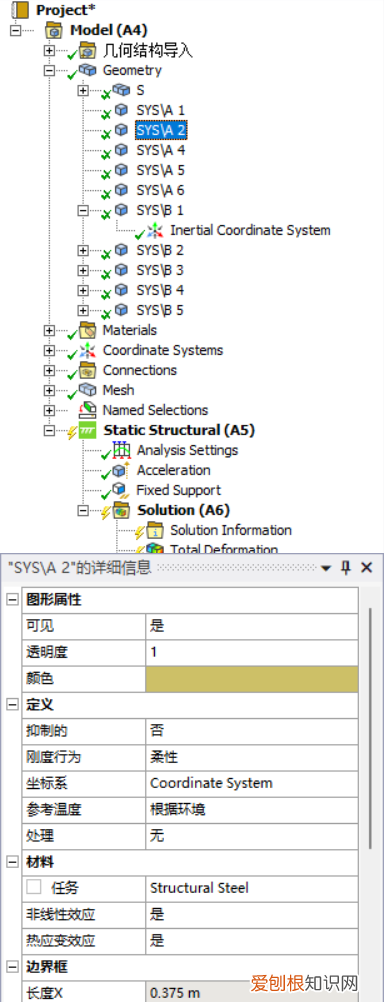Collapse the Model (A4) tree node
The height and width of the screenshot is (1002, 384).
[15, 30]
